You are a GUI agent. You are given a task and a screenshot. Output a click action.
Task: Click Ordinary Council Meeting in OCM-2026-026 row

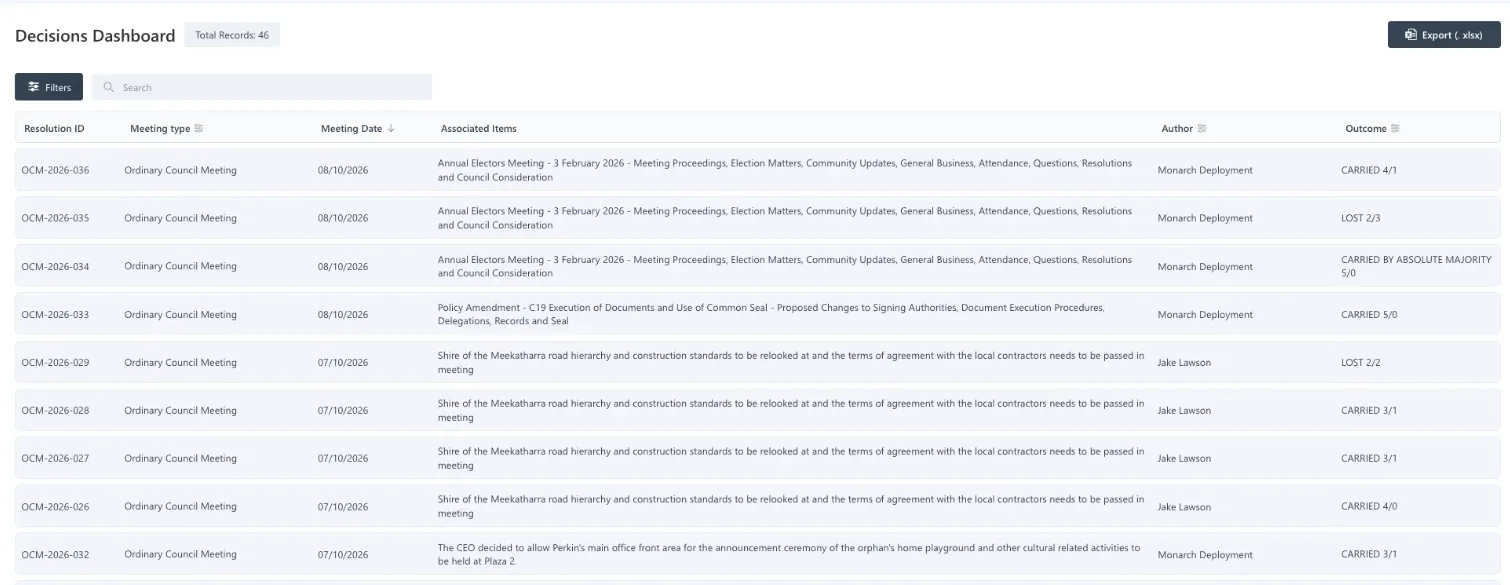[180, 506]
